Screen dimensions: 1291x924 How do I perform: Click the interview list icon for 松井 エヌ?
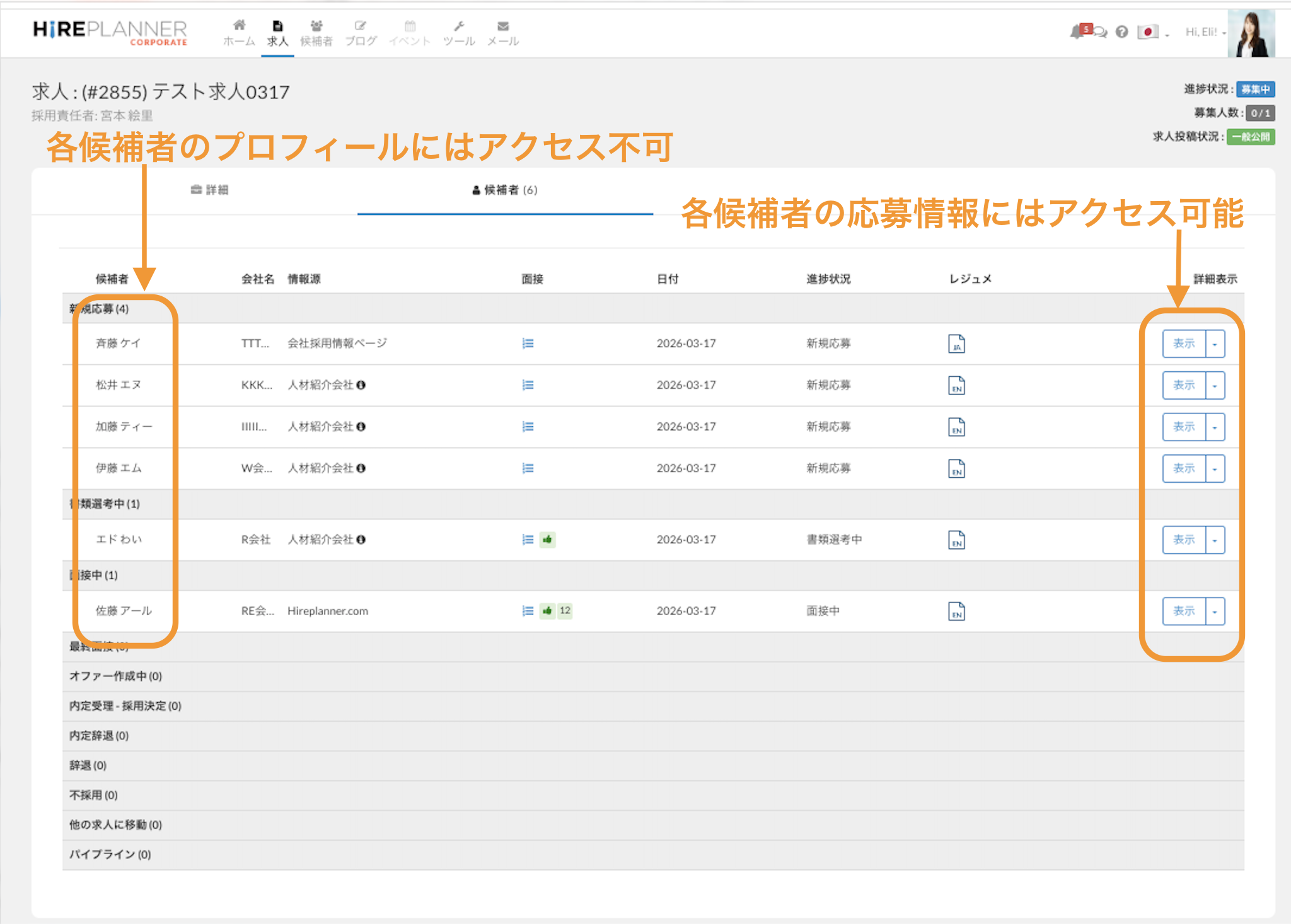(528, 385)
